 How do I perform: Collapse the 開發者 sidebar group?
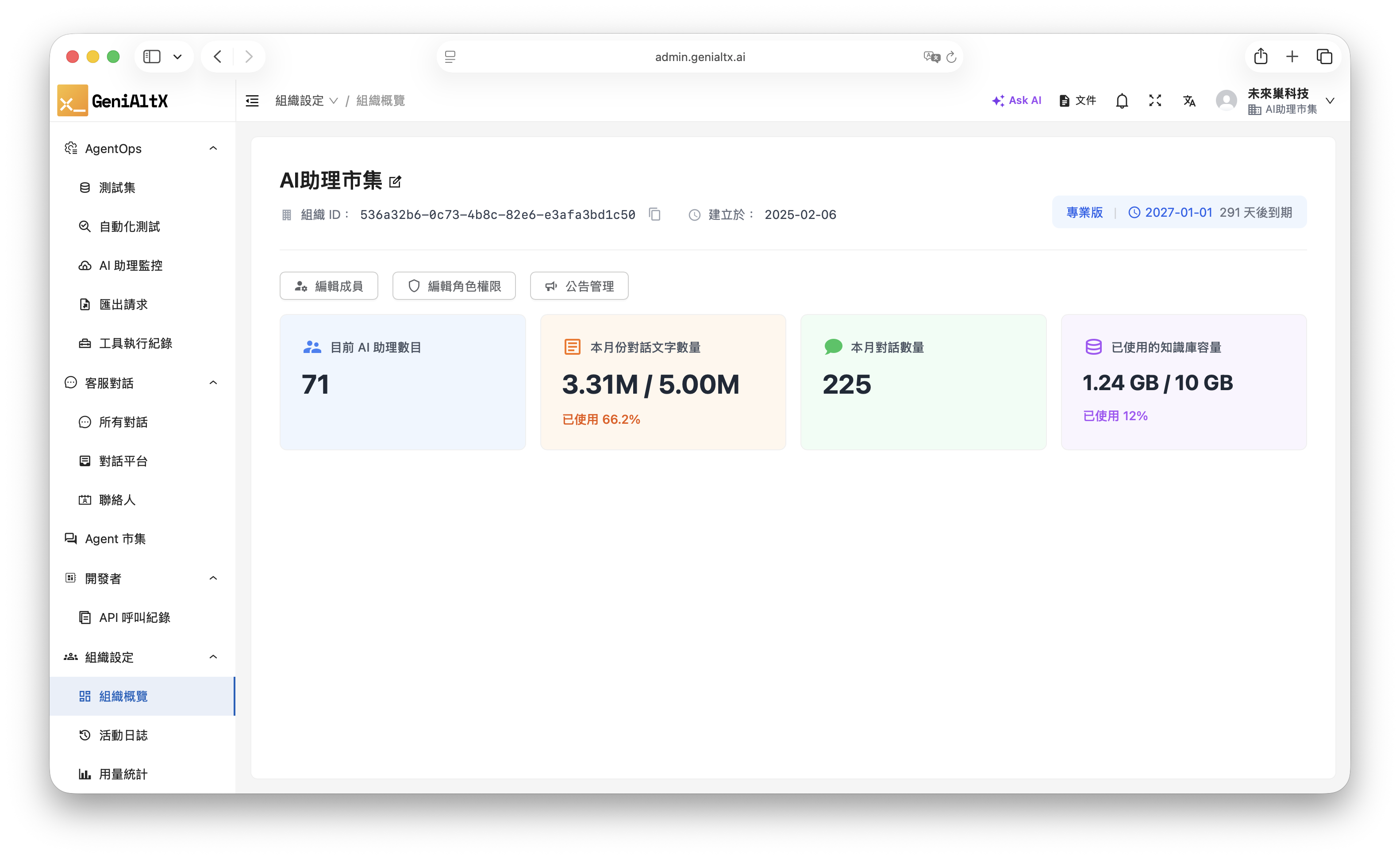[x=213, y=578]
